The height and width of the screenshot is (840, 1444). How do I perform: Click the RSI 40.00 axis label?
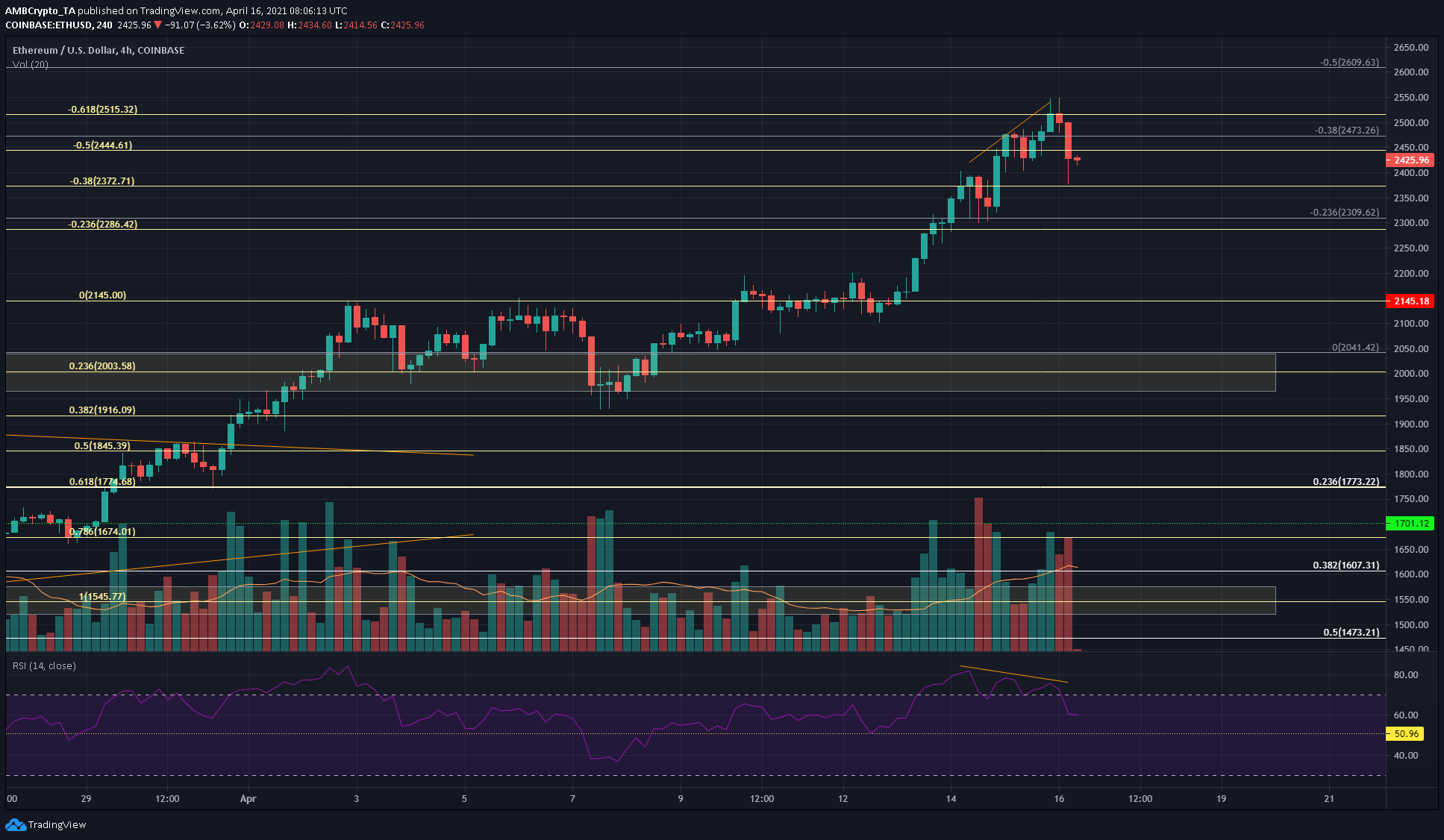pyautogui.click(x=1406, y=756)
